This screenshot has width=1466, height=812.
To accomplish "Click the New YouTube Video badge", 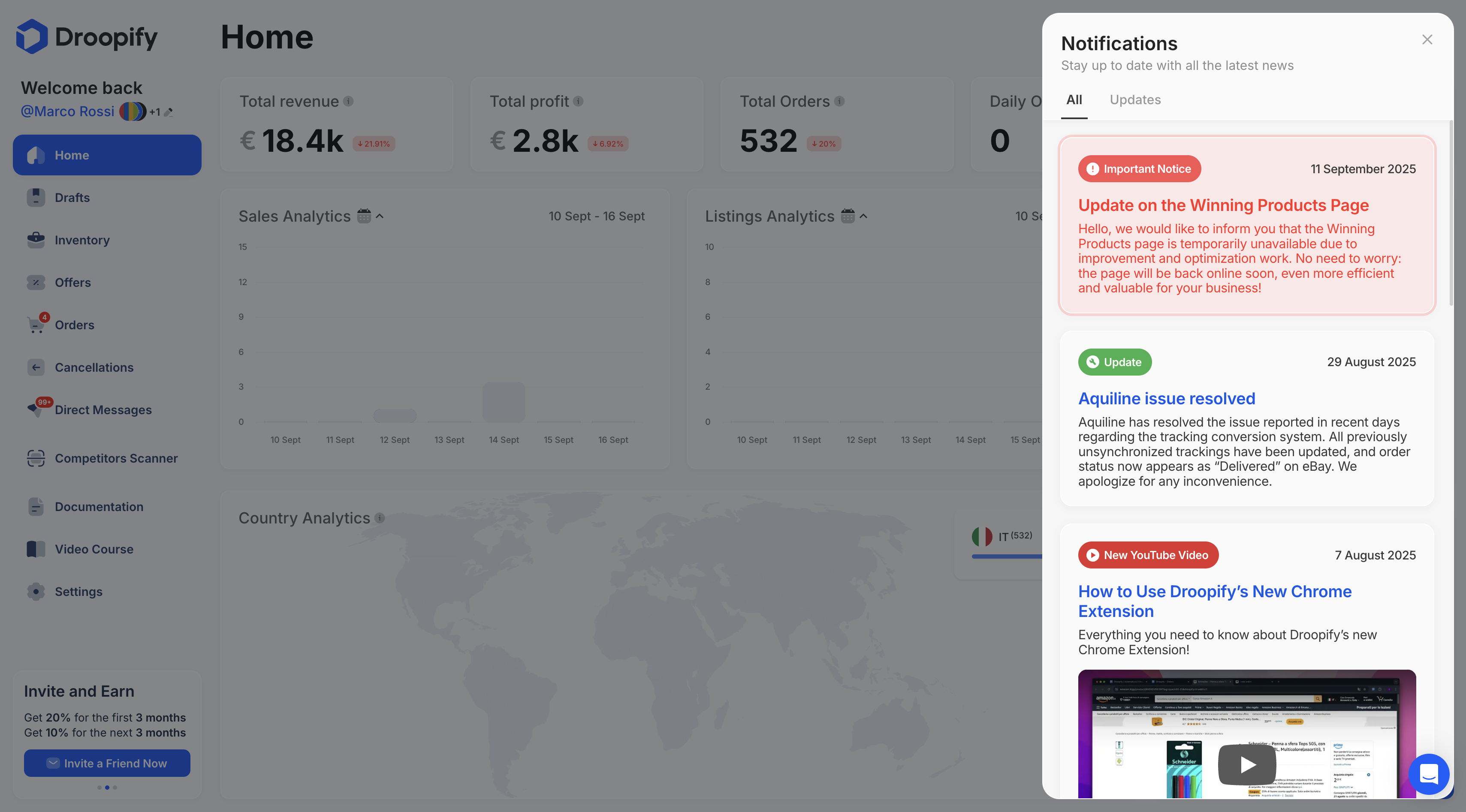I will pos(1149,555).
